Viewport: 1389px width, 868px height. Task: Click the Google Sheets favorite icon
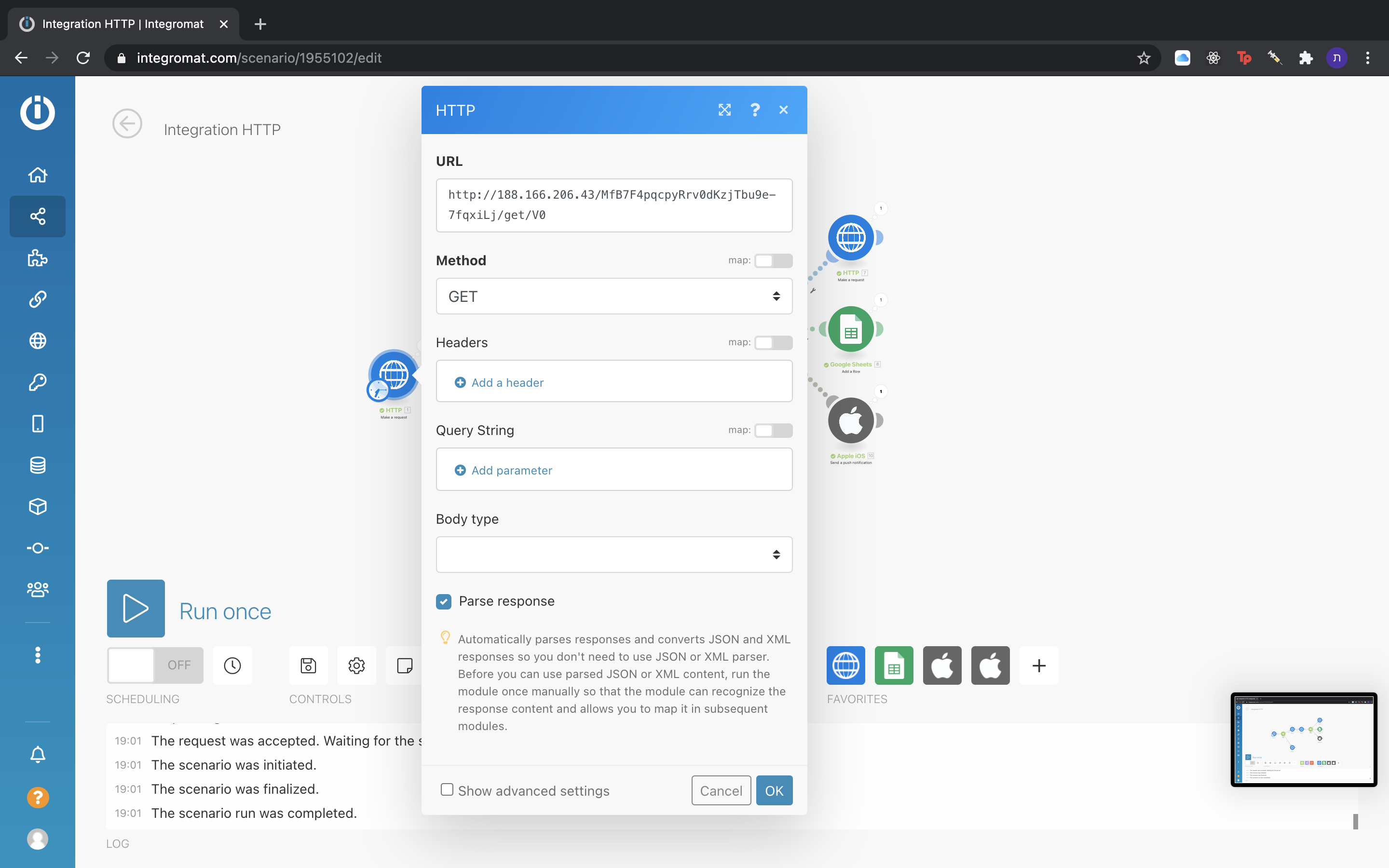click(x=894, y=665)
